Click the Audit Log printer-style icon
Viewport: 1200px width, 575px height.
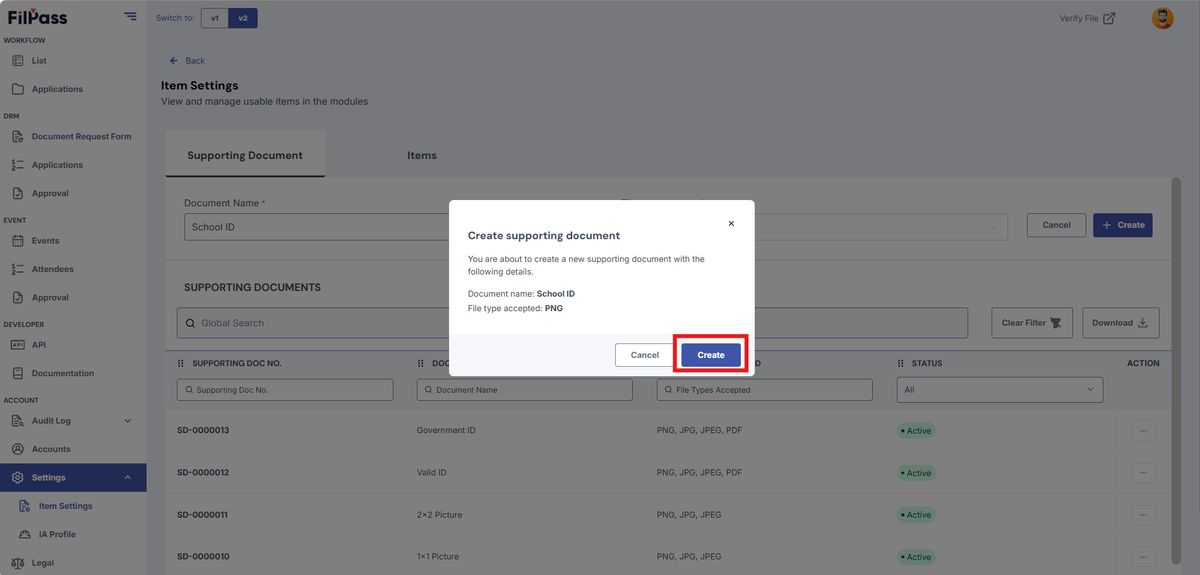click(18, 421)
